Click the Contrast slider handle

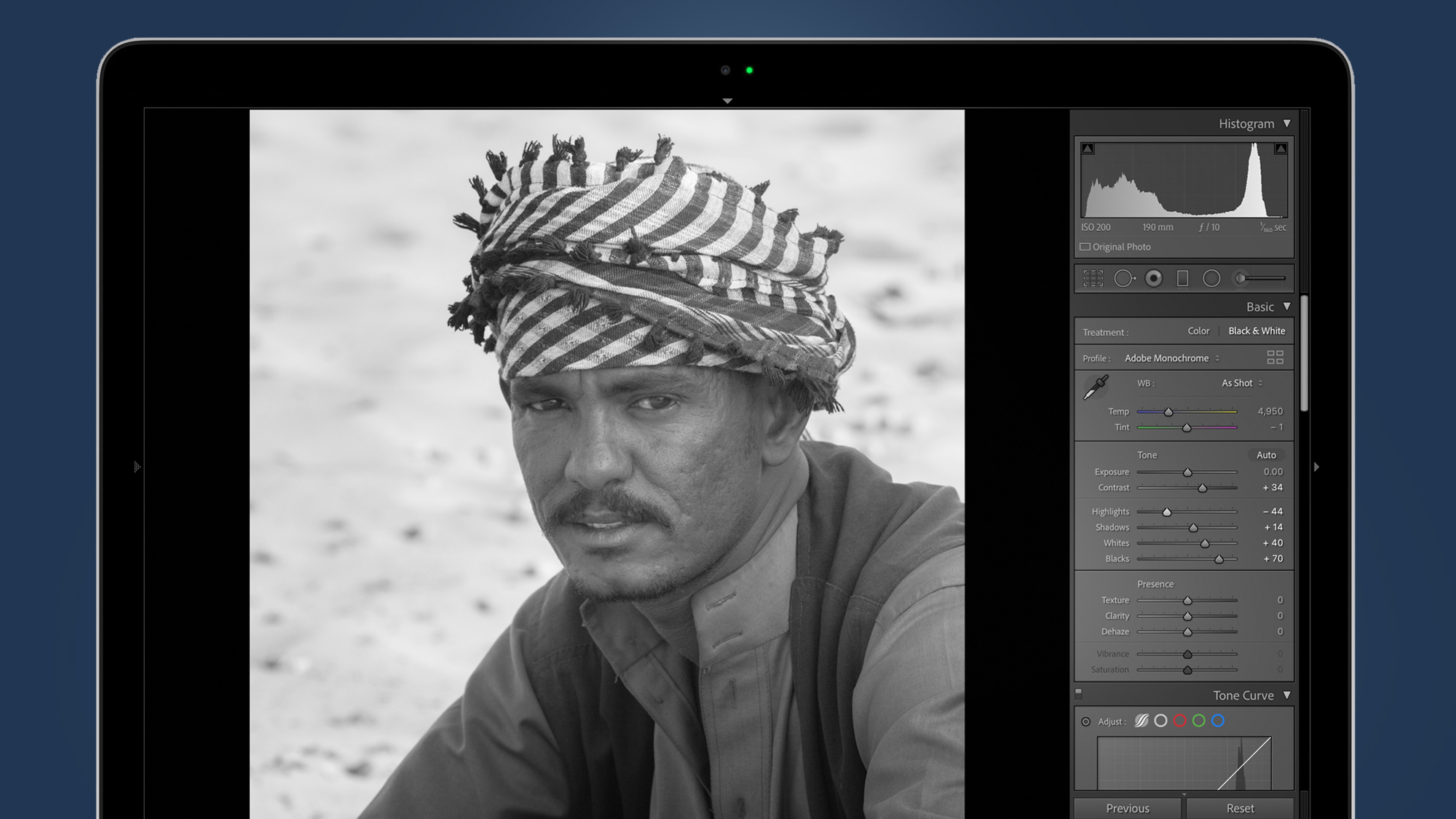(x=1203, y=488)
